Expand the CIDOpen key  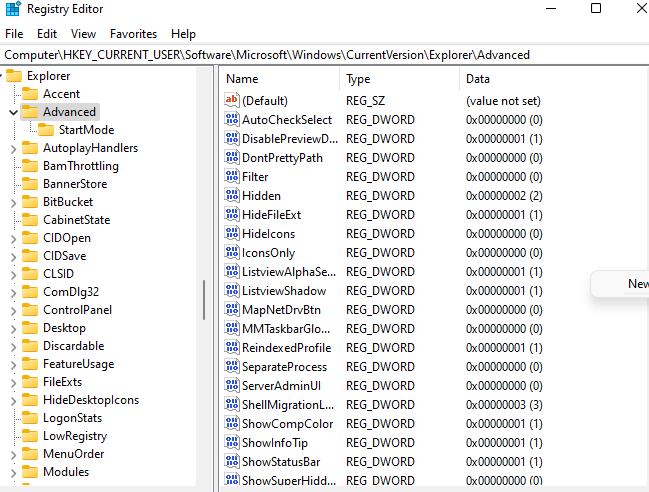pyautogui.click(x=13, y=238)
